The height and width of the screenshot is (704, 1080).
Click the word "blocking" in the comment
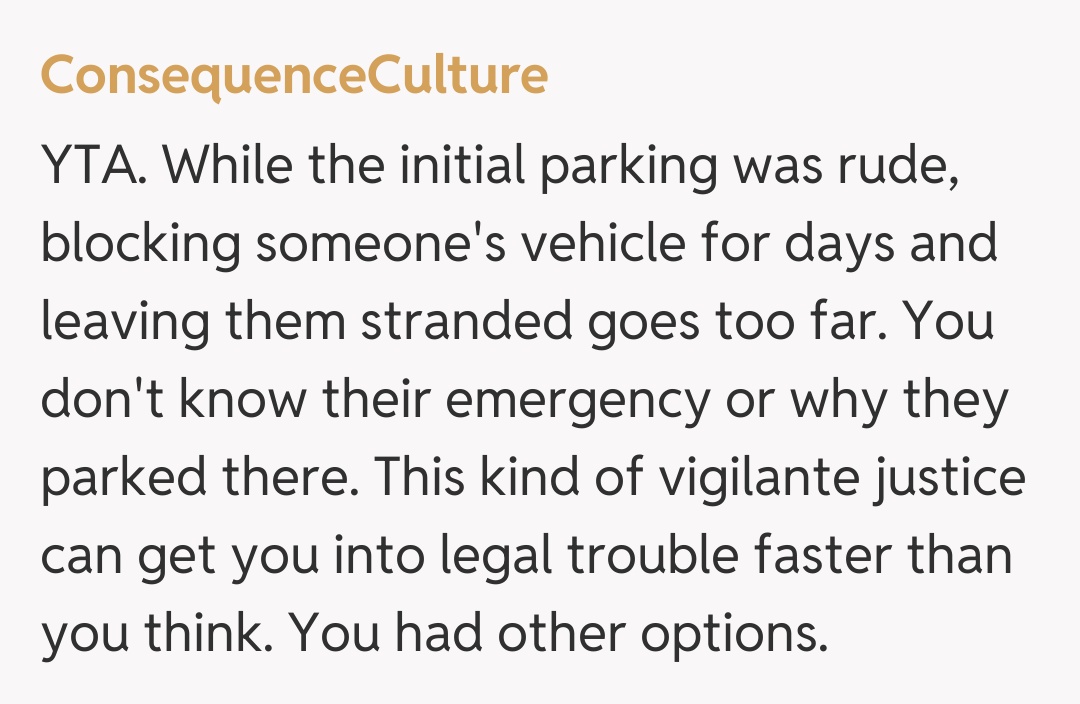point(141,245)
